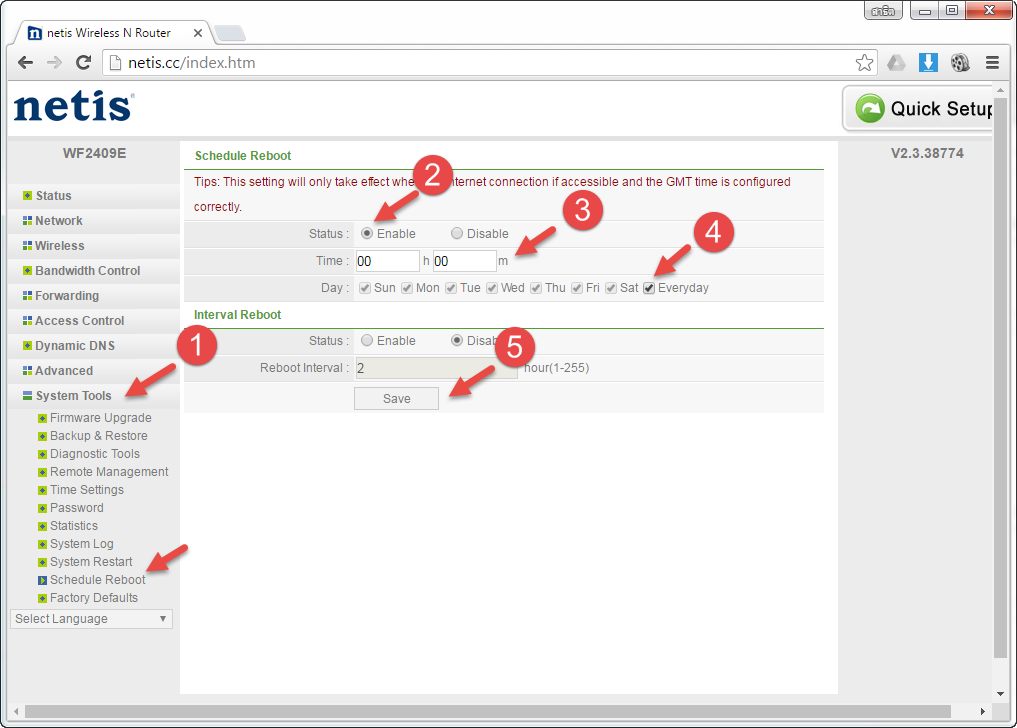Click the blue download arrow extension icon
The height and width of the screenshot is (728, 1017).
(928, 62)
